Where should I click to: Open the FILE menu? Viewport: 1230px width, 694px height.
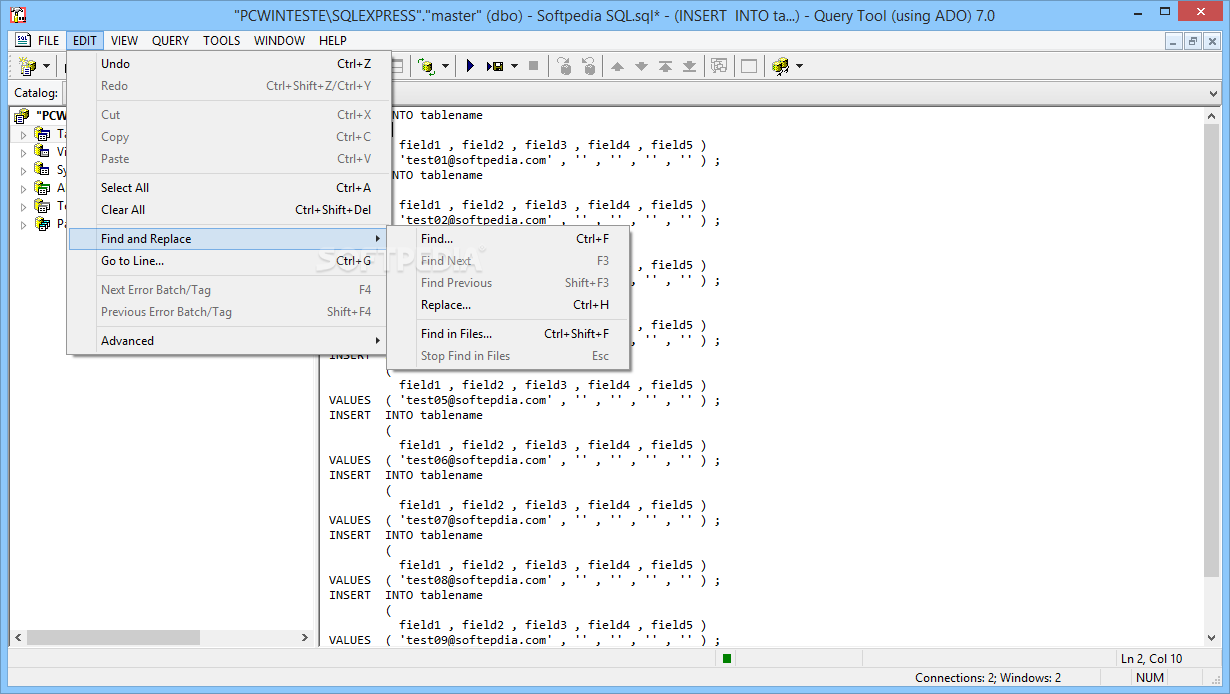49,40
